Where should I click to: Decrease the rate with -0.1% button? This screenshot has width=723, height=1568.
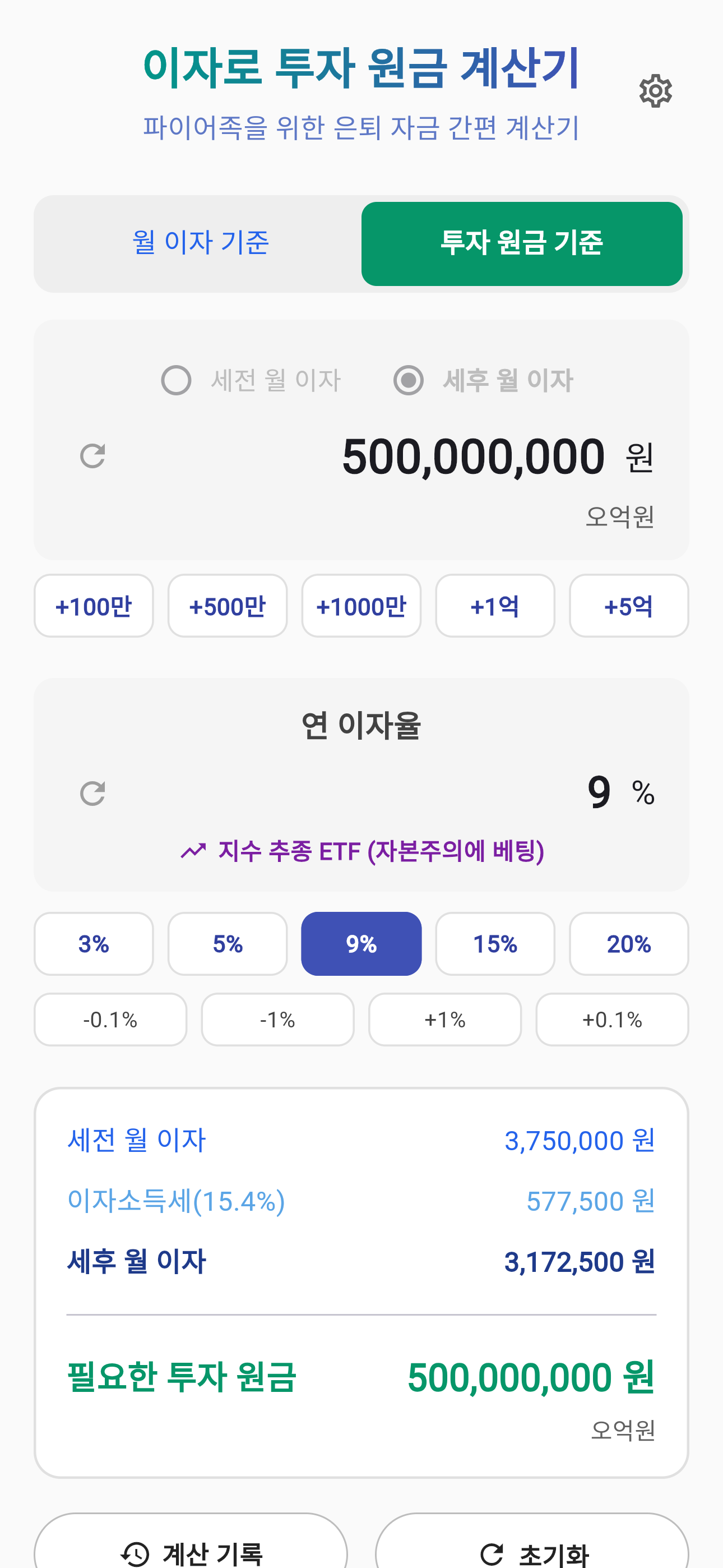[110, 1020]
